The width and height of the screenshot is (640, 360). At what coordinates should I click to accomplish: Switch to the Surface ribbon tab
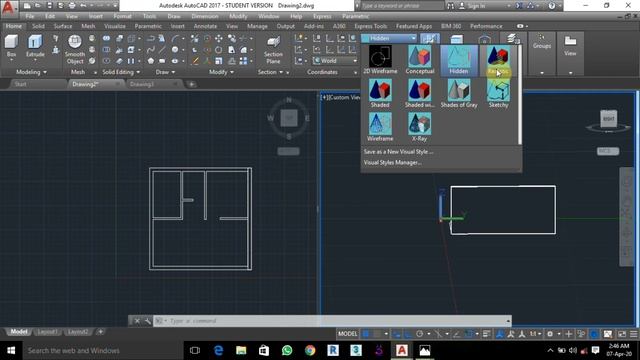(63, 26)
